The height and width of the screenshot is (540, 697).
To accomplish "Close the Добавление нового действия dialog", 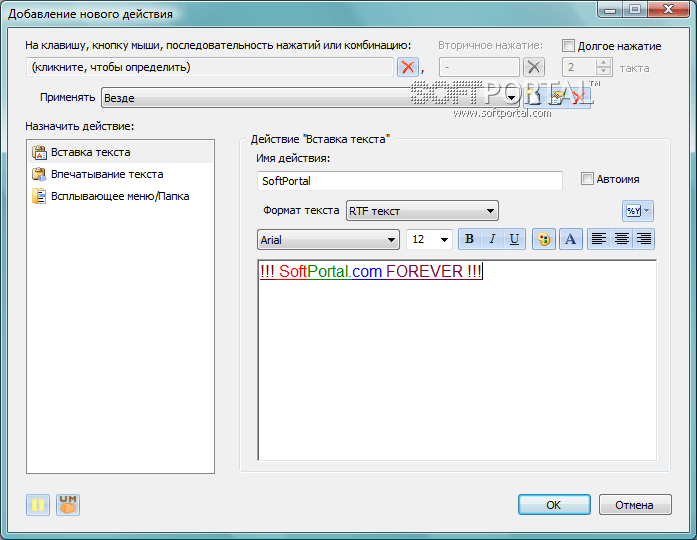I will tap(668, 9).
